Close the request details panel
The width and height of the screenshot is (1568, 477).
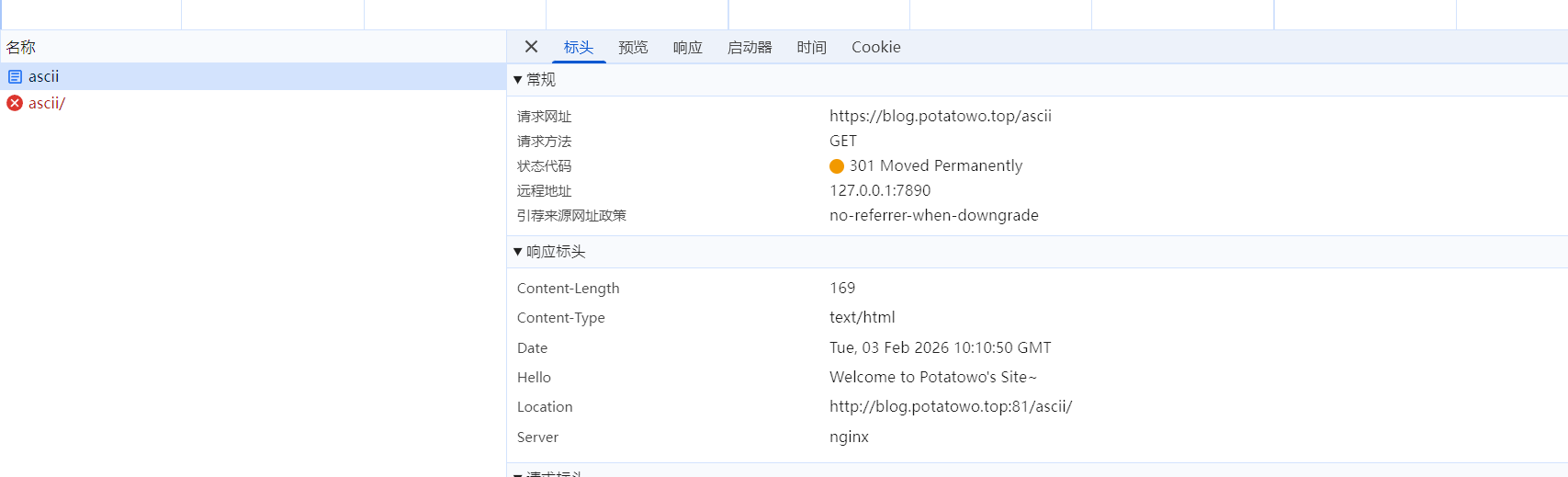(531, 47)
